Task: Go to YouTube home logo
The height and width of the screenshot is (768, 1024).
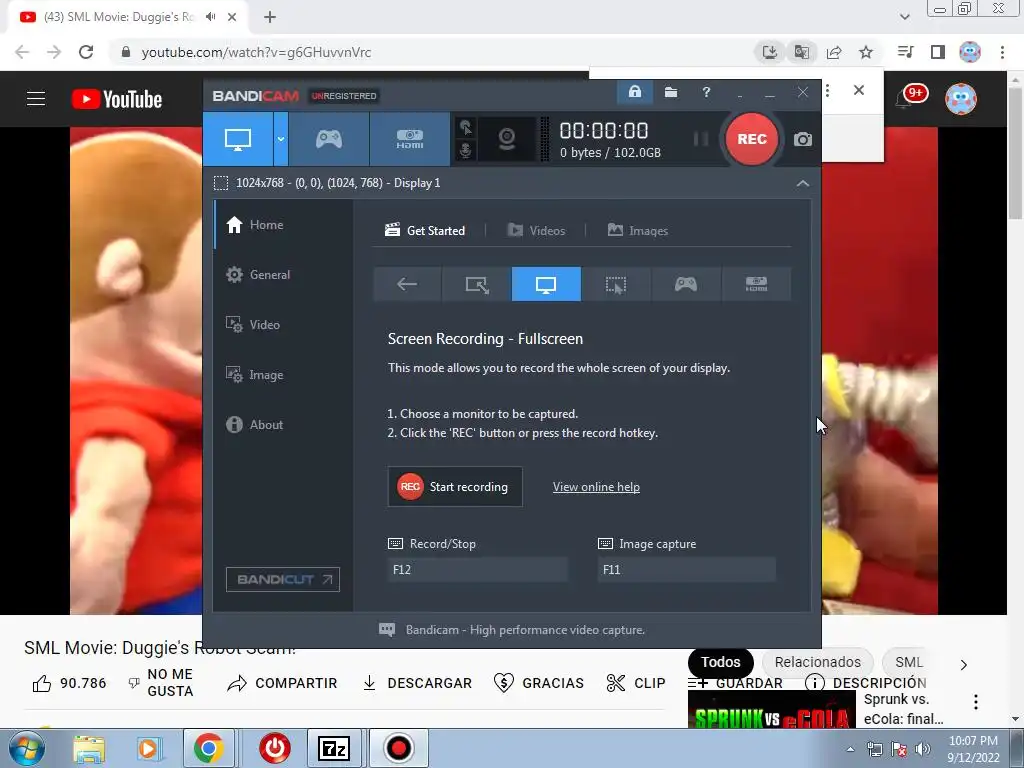Action: click(x=117, y=99)
